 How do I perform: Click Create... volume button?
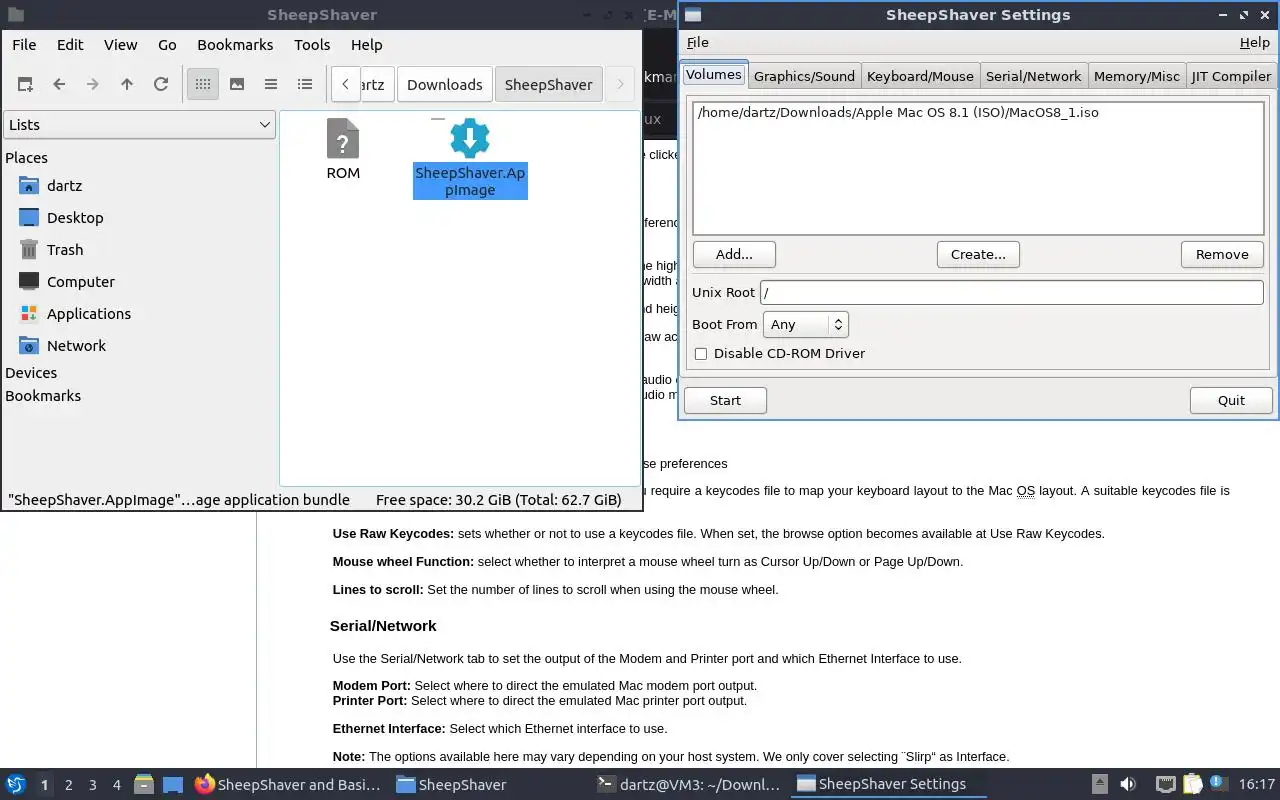[978, 254]
